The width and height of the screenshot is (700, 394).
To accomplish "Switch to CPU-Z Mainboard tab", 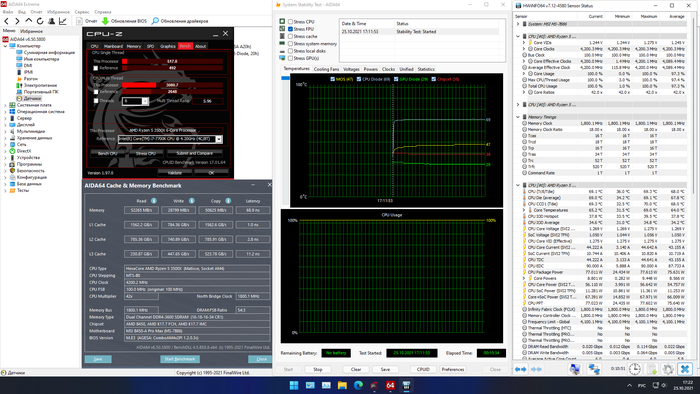I will pos(113,46).
